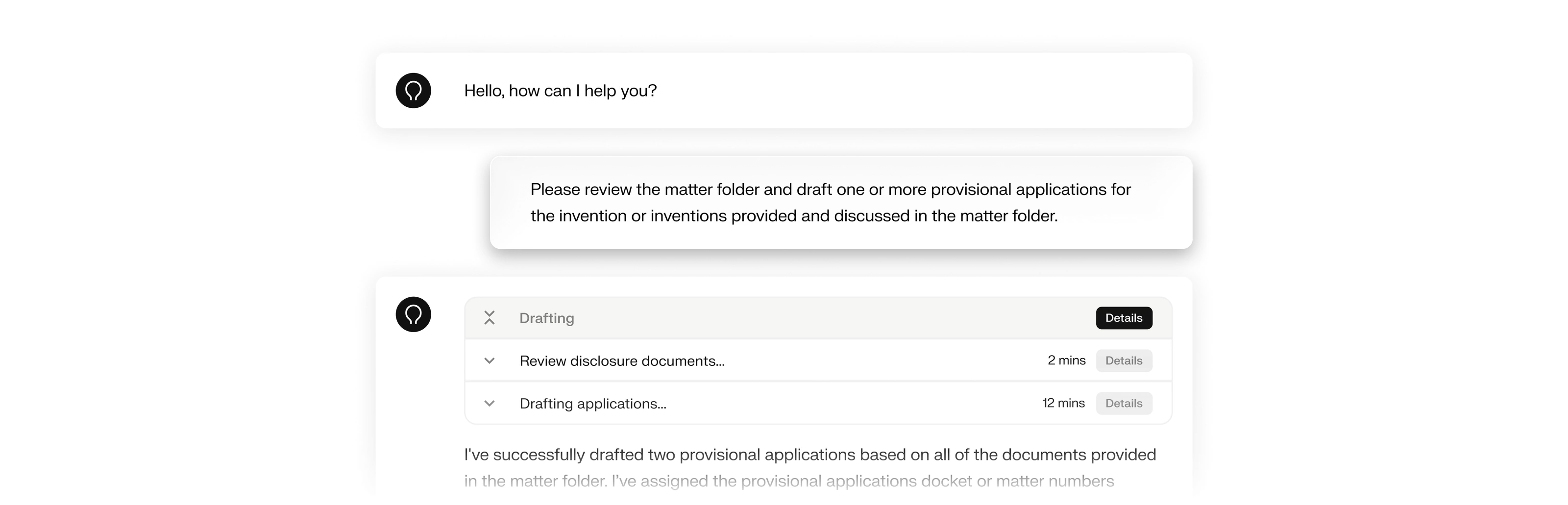The image size is (1568, 505).
Task: Select the 'Review disclosure documents...' row label
Action: 622,361
